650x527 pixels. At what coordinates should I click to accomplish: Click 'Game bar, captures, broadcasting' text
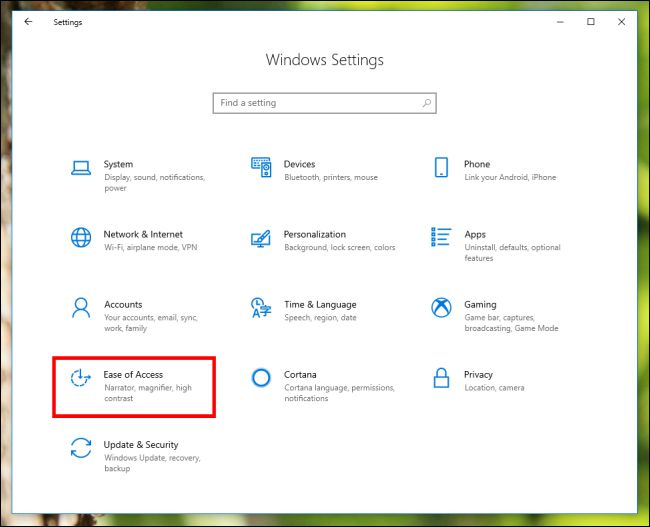511,323
